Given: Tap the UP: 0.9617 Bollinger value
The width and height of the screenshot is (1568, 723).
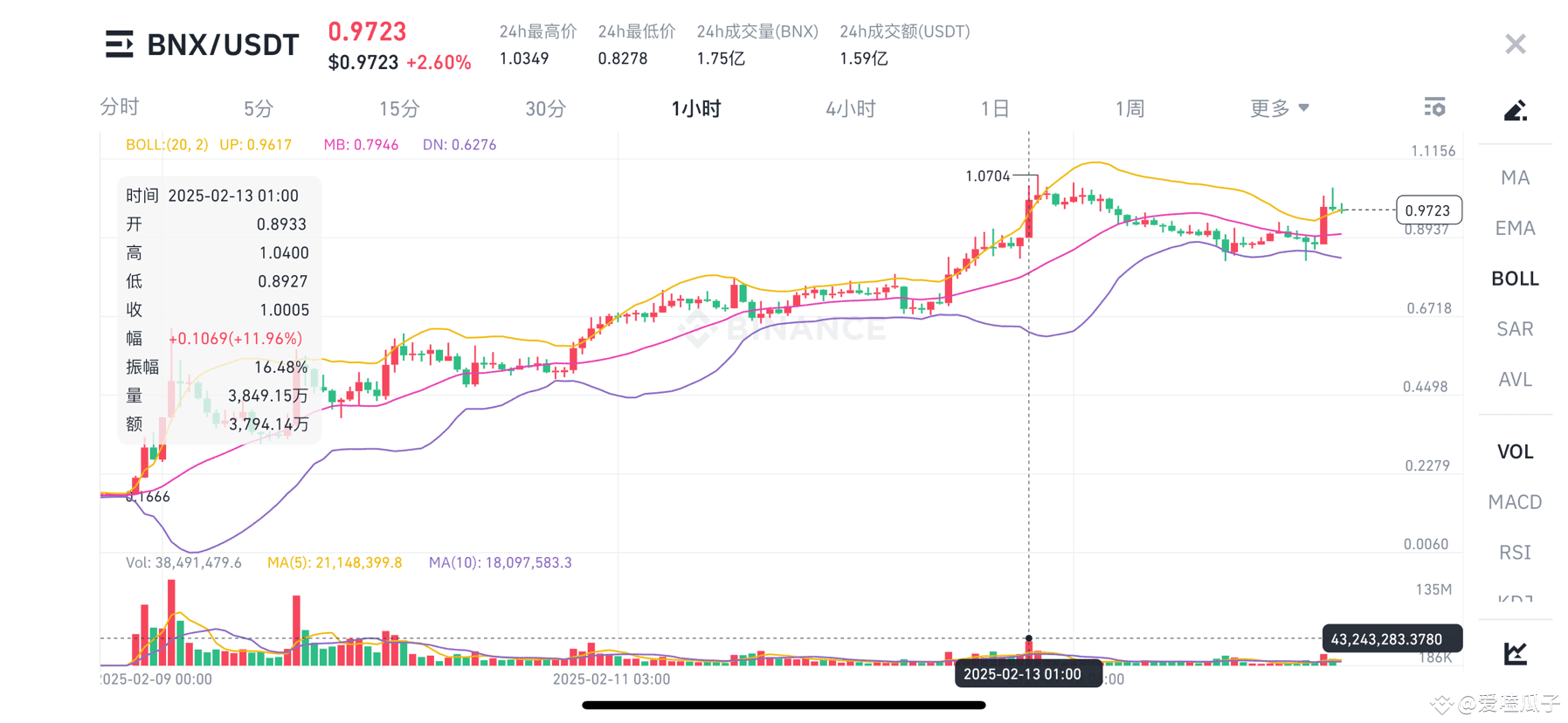Looking at the screenshot, I should tap(255, 145).
